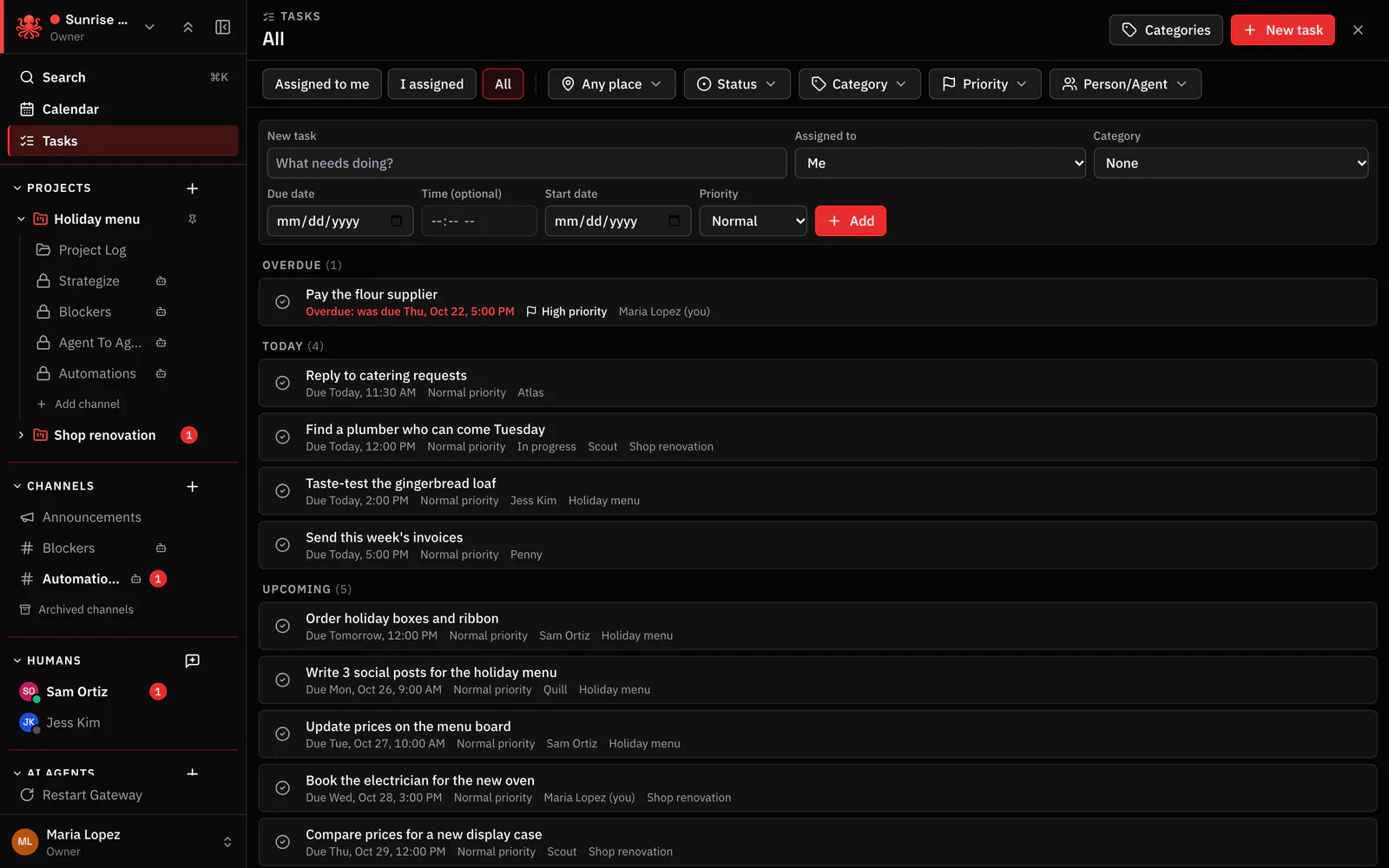Image resolution: width=1389 pixels, height=868 pixels.
Task: Click the Time (optional) input field
Action: [x=479, y=220]
